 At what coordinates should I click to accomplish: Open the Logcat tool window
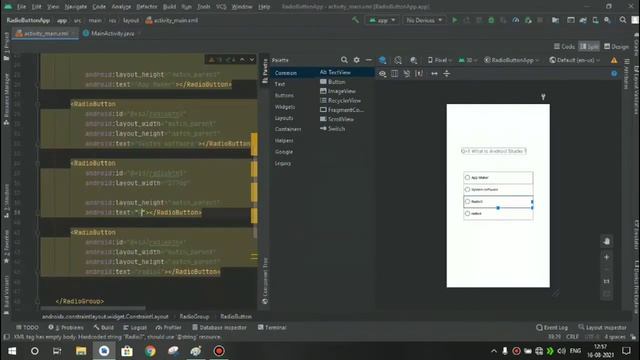click(135, 327)
